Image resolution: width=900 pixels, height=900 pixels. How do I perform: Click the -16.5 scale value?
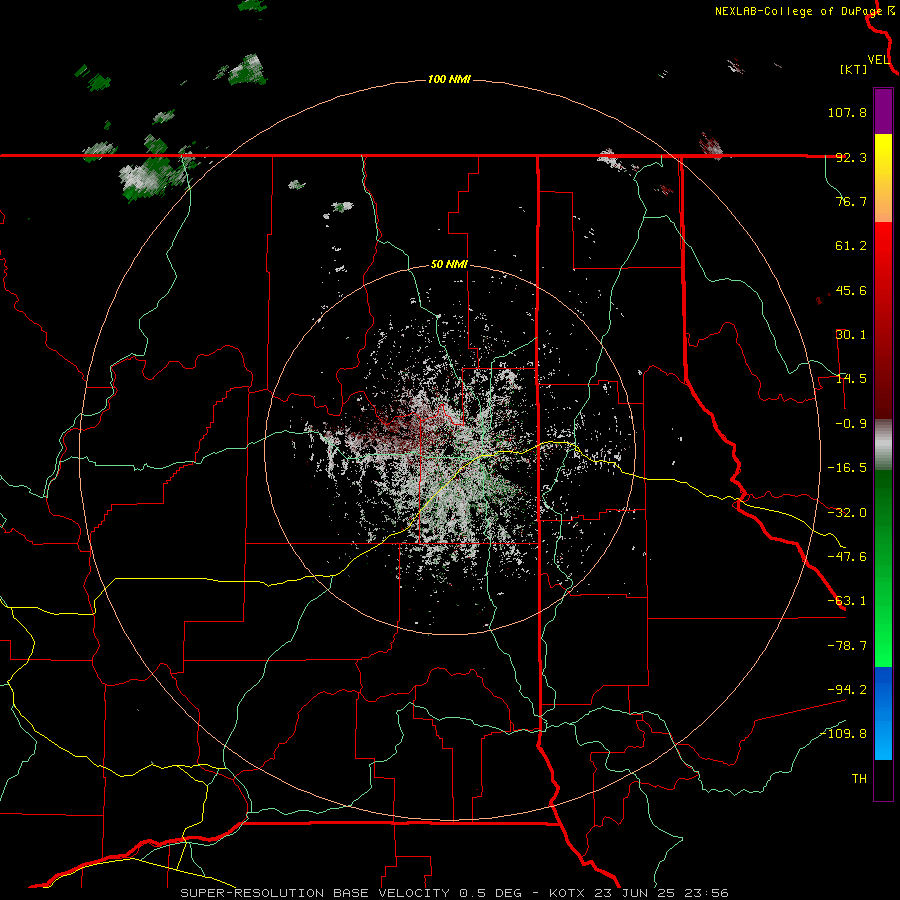coord(847,468)
